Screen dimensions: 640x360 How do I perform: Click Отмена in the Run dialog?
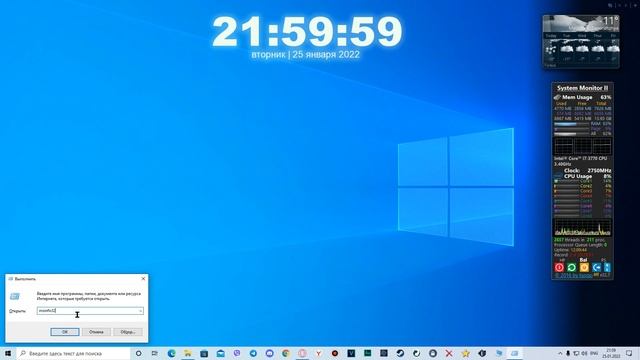(96, 332)
